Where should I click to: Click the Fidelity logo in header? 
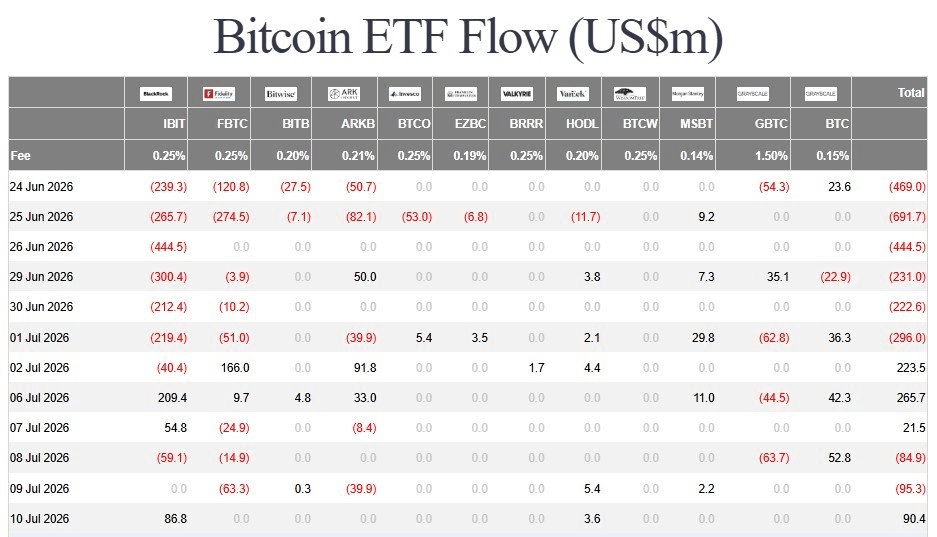pyautogui.click(x=219, y=94)
